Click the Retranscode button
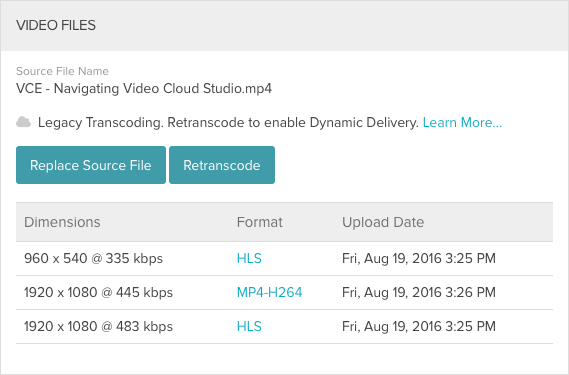The image size is (569, 375). click(222, 165)
